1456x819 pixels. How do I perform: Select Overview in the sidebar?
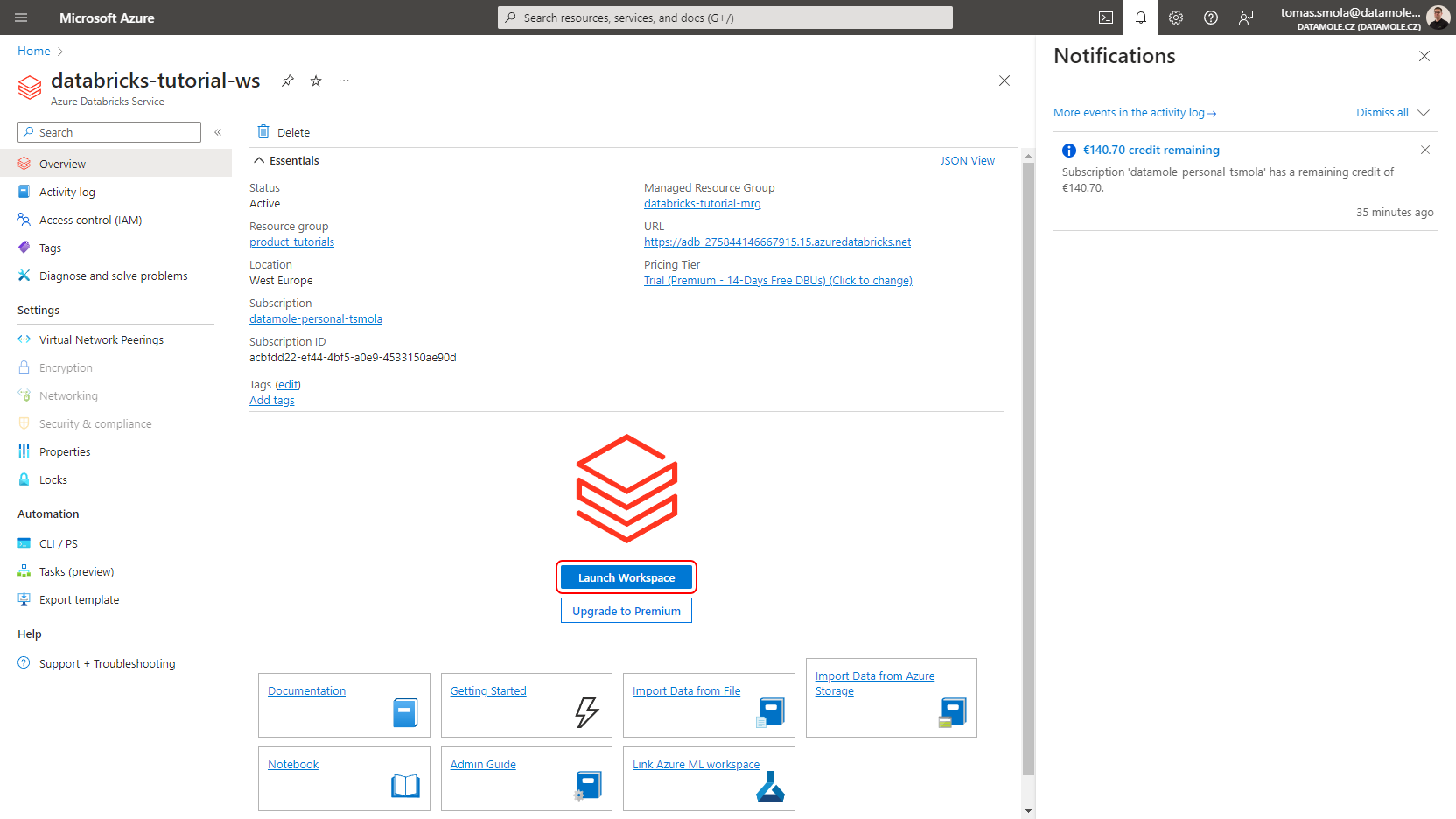[115, 164]
